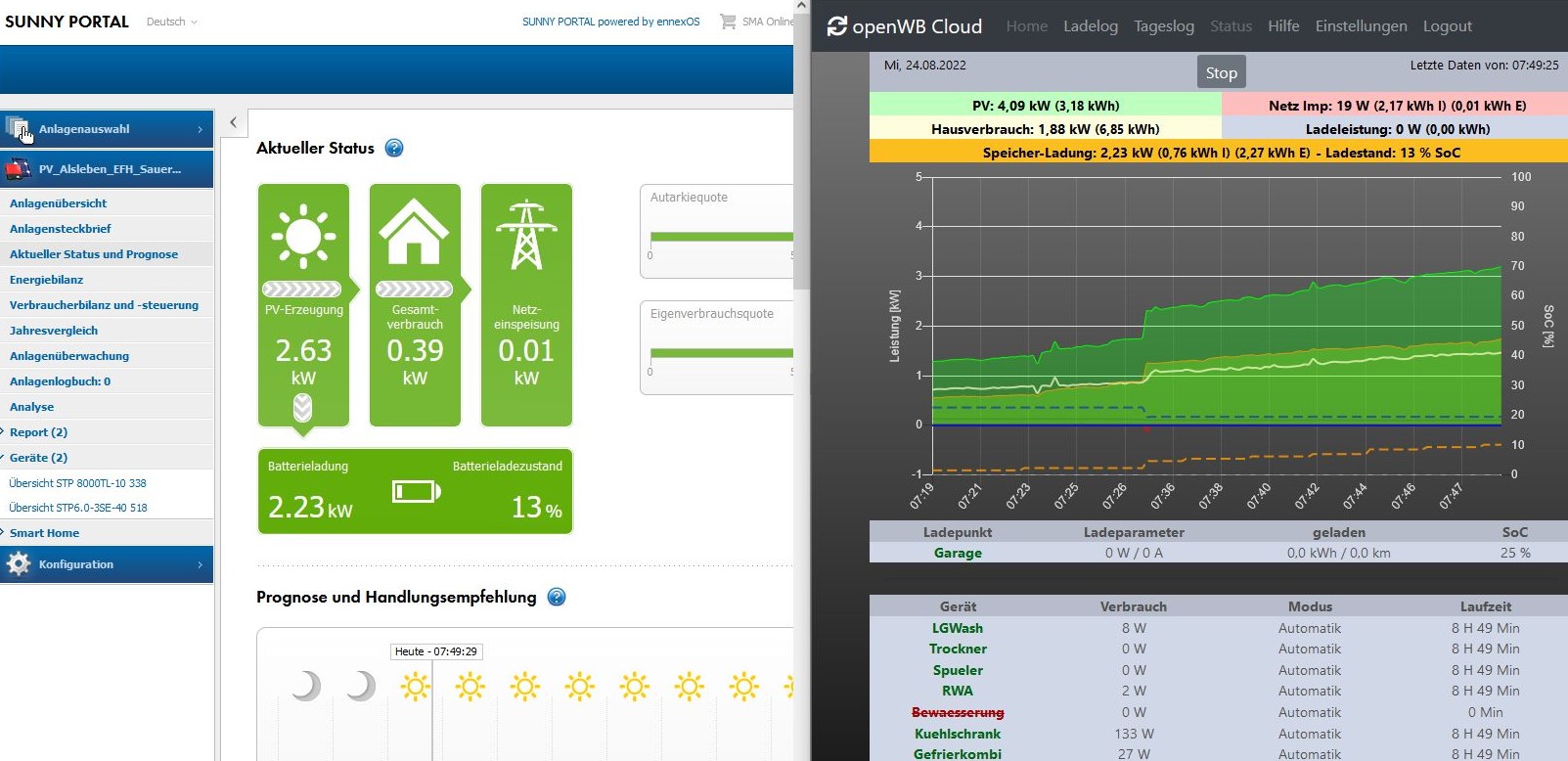Screen dimensions: 1568x761
Task: Click the Konfiguration gear icon
Action: (x=19, y=564)
